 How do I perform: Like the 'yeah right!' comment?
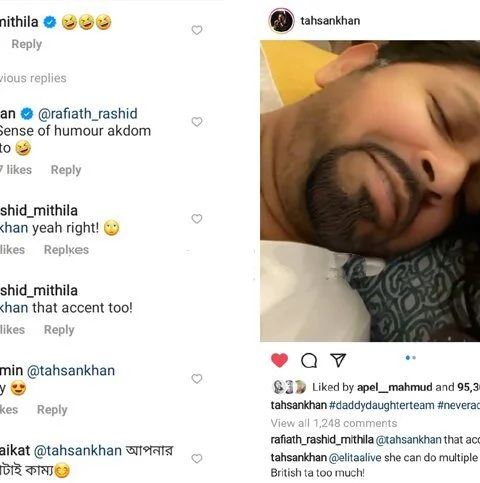coord(197,219)
